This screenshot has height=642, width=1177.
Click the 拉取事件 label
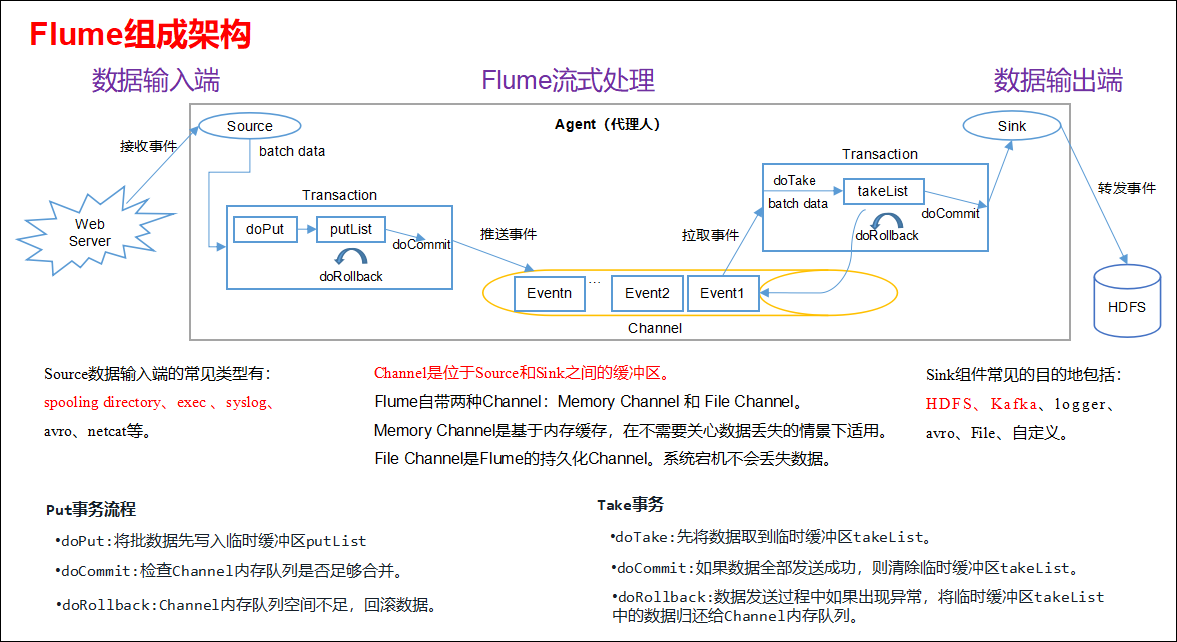710,235
